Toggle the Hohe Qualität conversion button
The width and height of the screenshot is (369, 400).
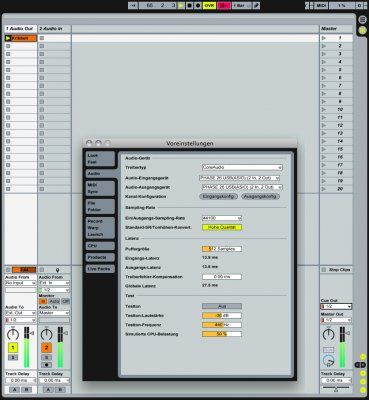coord(222,227)
